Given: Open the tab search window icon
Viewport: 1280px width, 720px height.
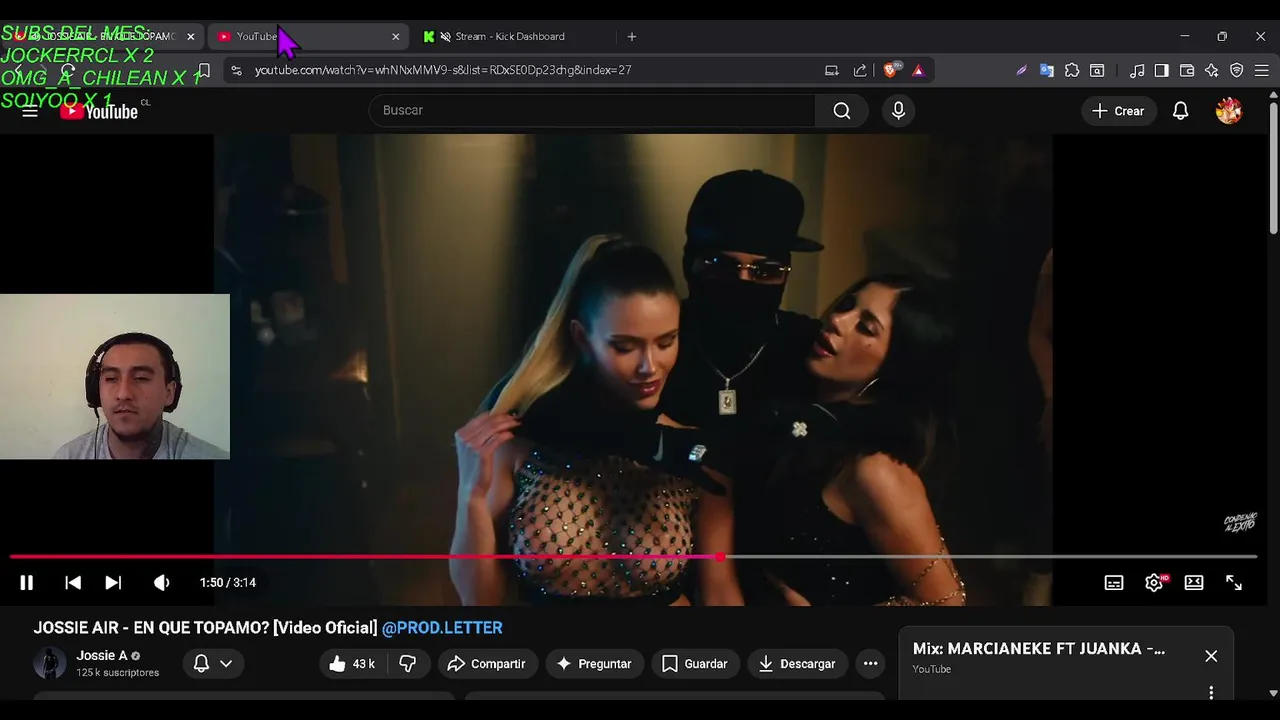Looking at the screenshot, I should 1097,70.
